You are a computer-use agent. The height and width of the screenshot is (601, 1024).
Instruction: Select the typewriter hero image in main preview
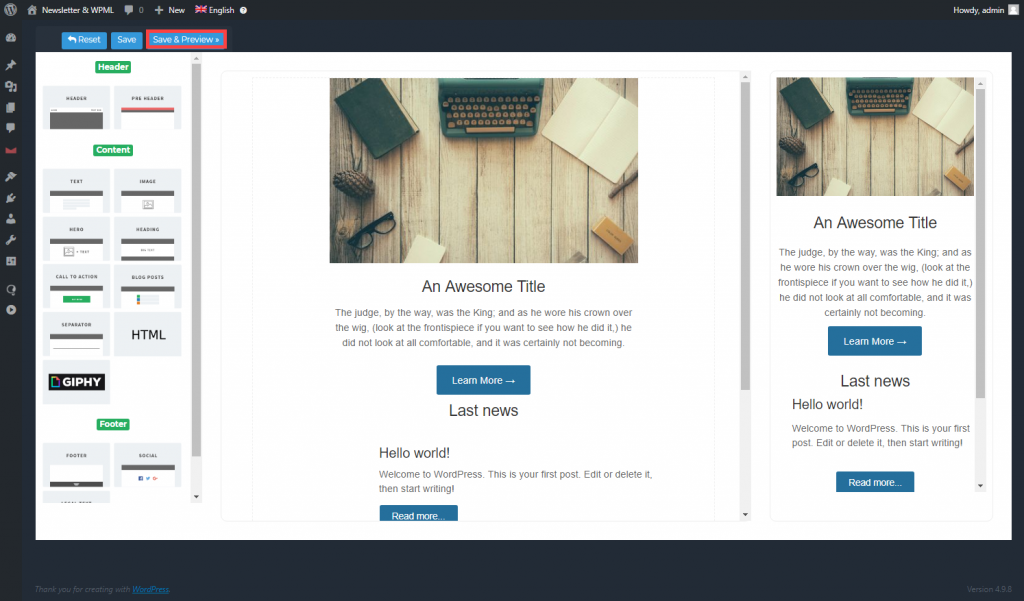click(483, 171)
